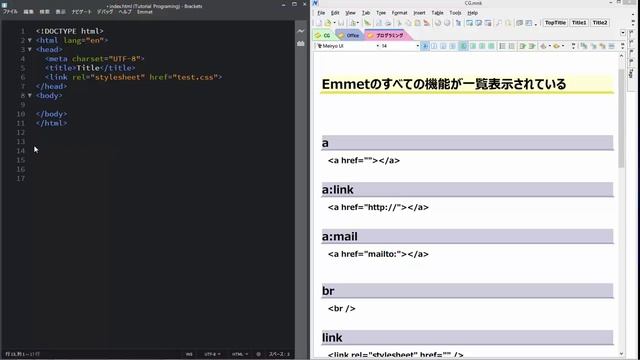Open the Emmet menu in Brackets
The width and height of the screenshot is (640, 360).
[144, 12]
